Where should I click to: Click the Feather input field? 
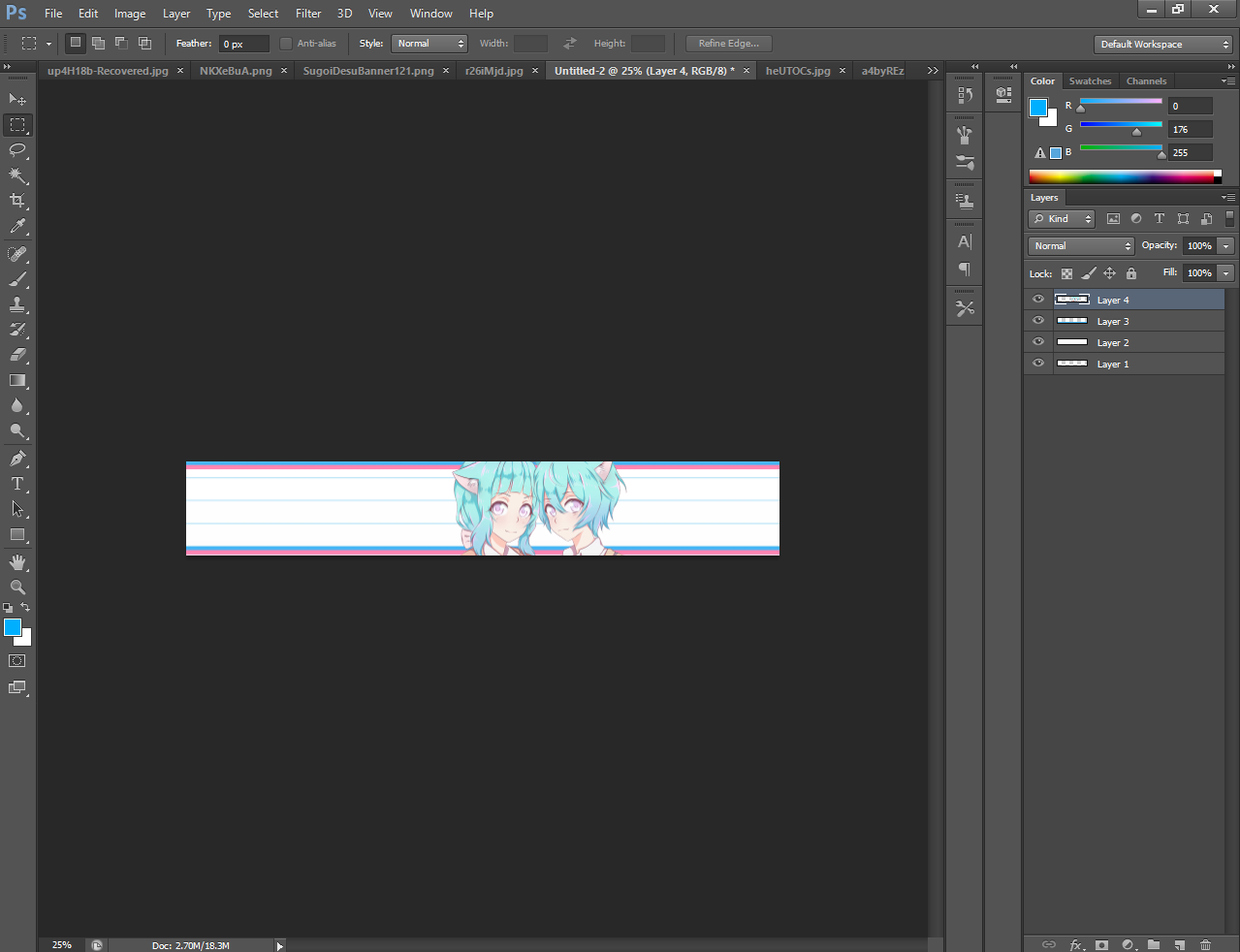[x=243, y=44]
